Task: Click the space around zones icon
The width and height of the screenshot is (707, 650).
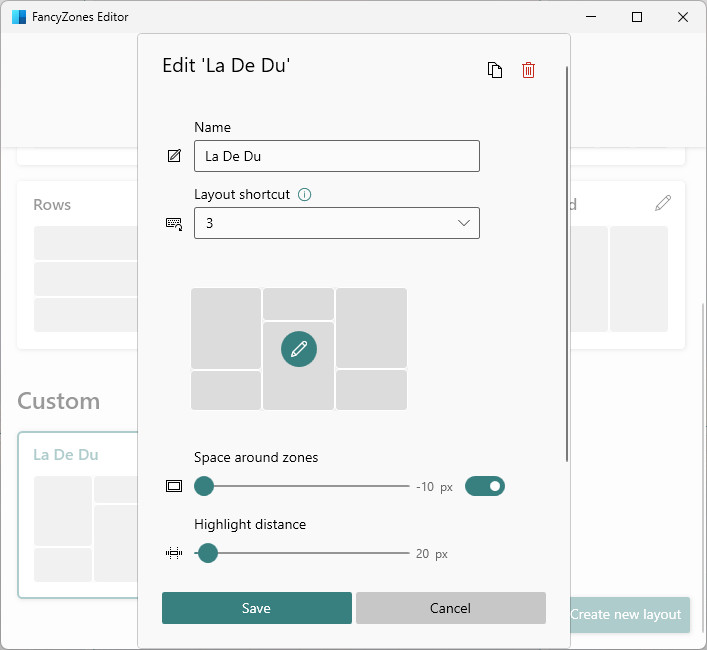Action: tap(174, 486)
